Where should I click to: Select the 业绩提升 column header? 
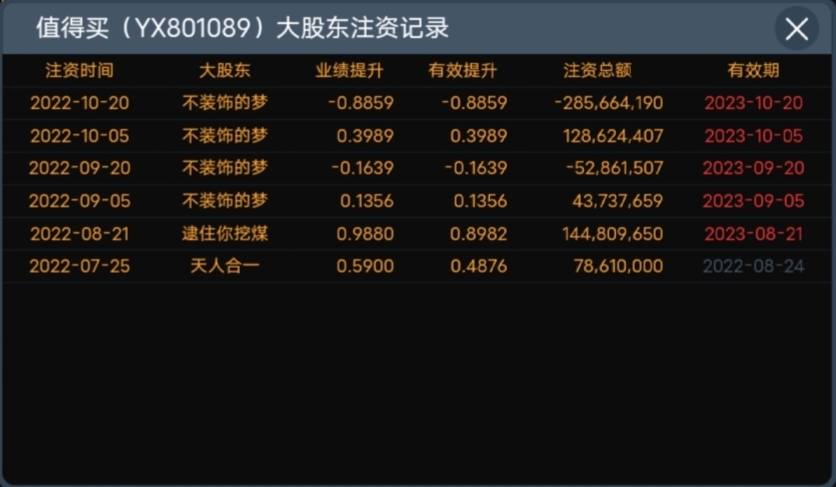[349, 70]
